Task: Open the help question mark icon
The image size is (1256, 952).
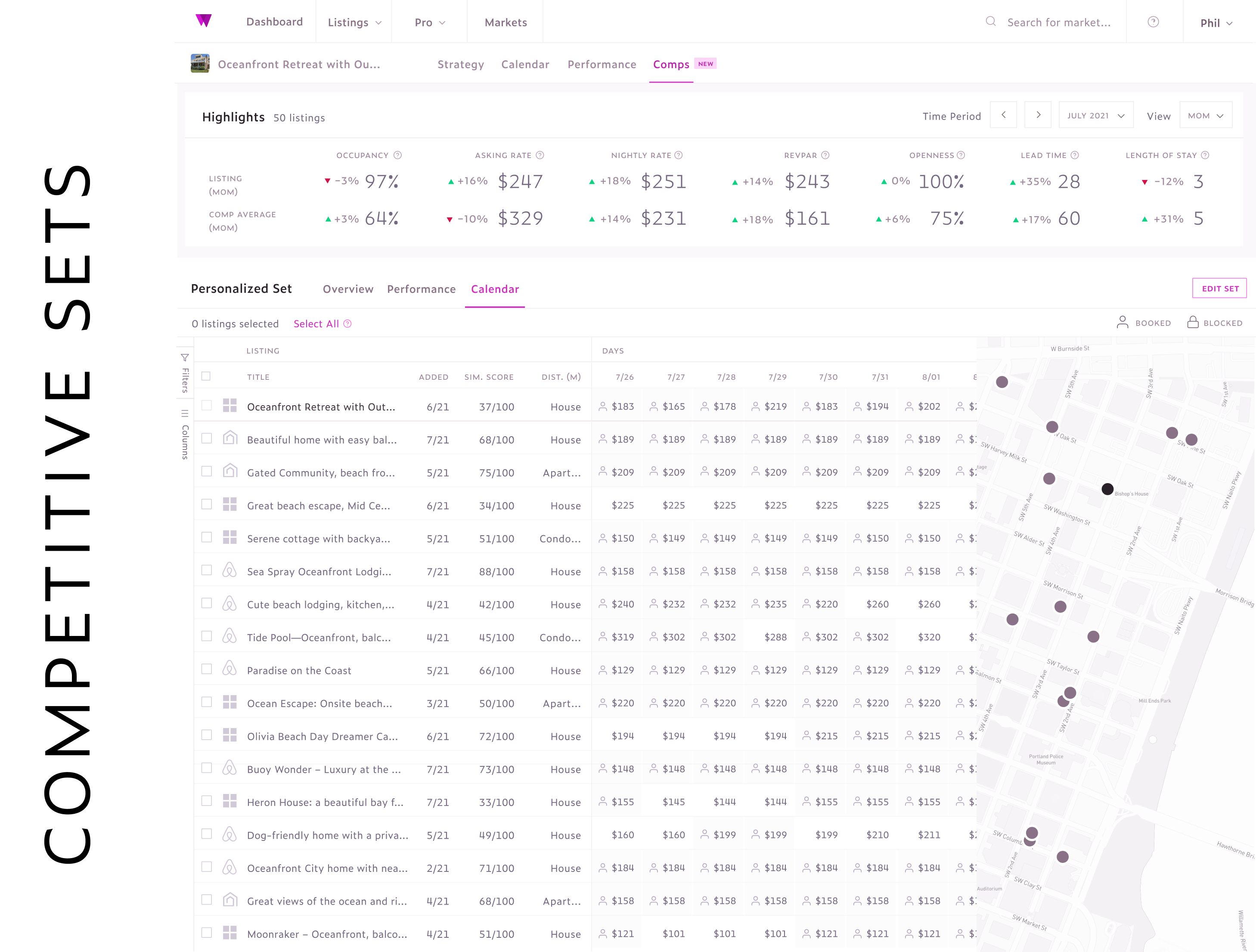Action: (1153, 22)
